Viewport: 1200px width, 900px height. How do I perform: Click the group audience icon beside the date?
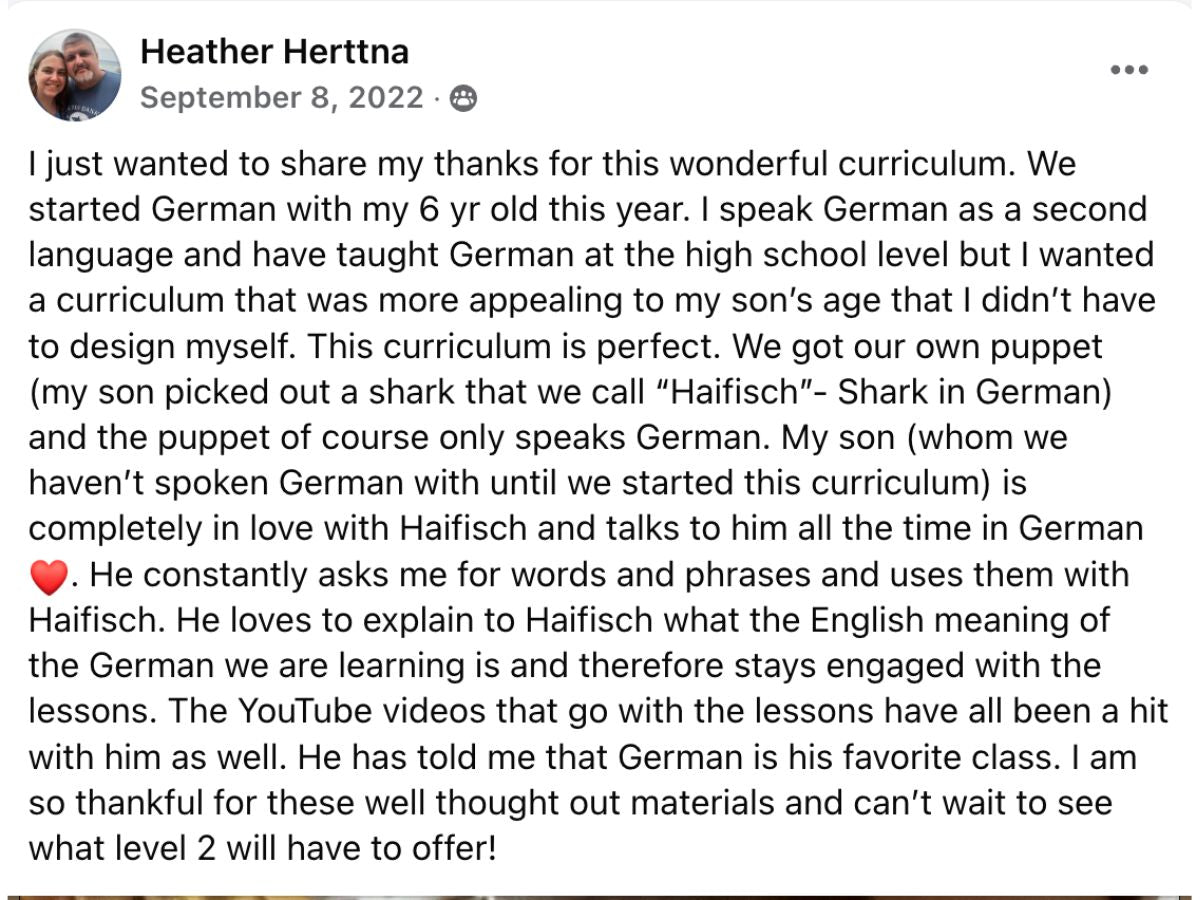pyautogui.click(x=463, y=98)
